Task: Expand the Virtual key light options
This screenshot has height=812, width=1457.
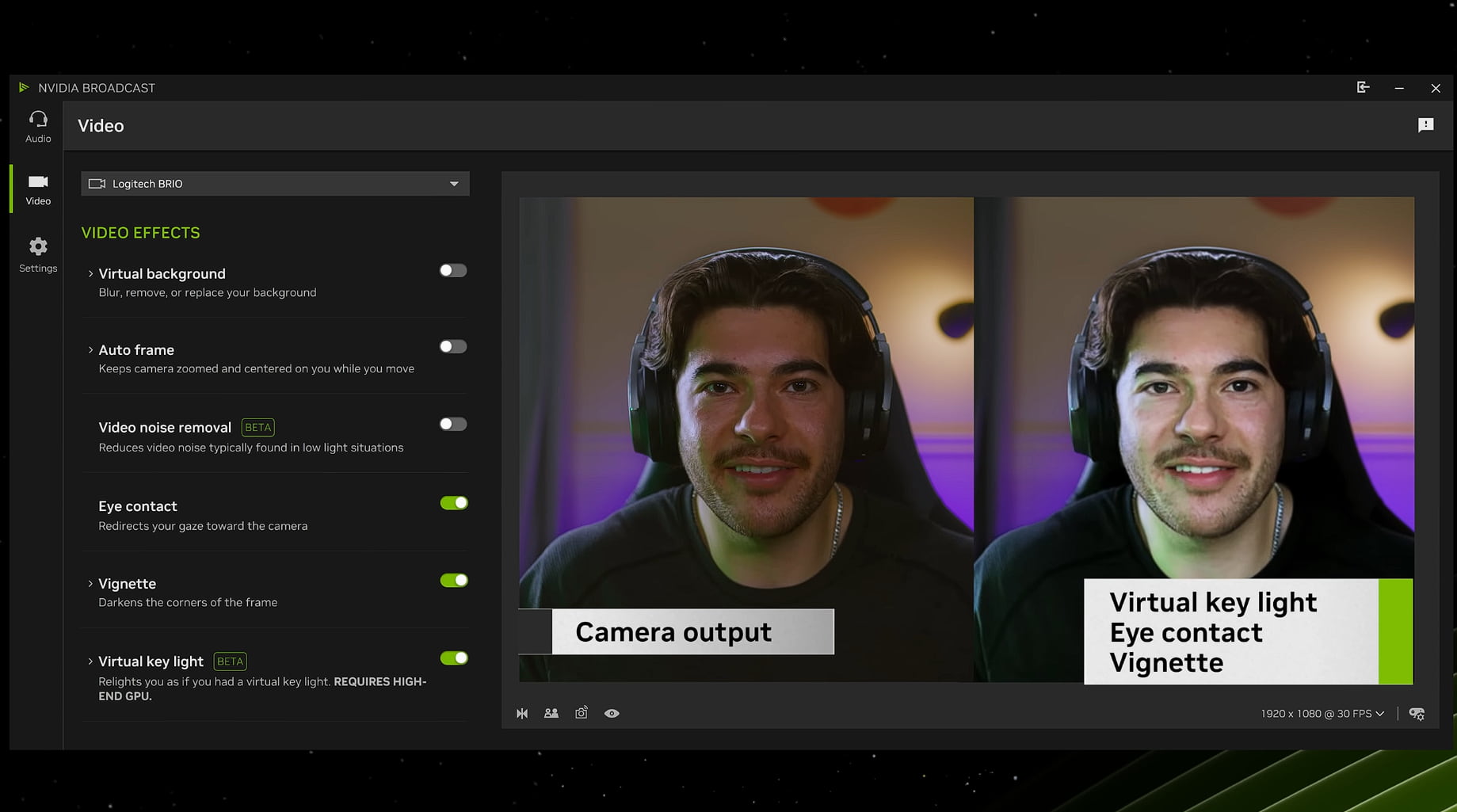Action: click(90, 661)
